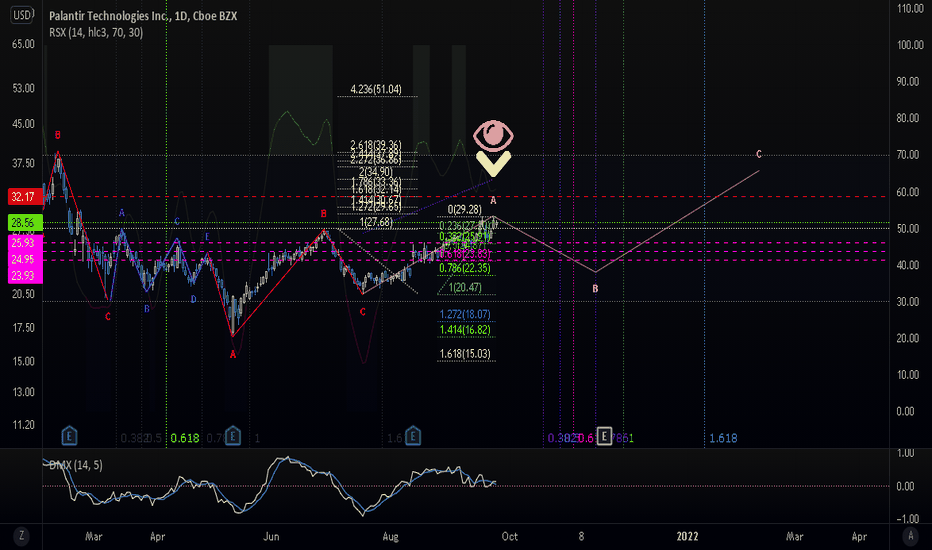
Task: Click the blue 1.618 time-zone label
Action: tap(723, 438)
